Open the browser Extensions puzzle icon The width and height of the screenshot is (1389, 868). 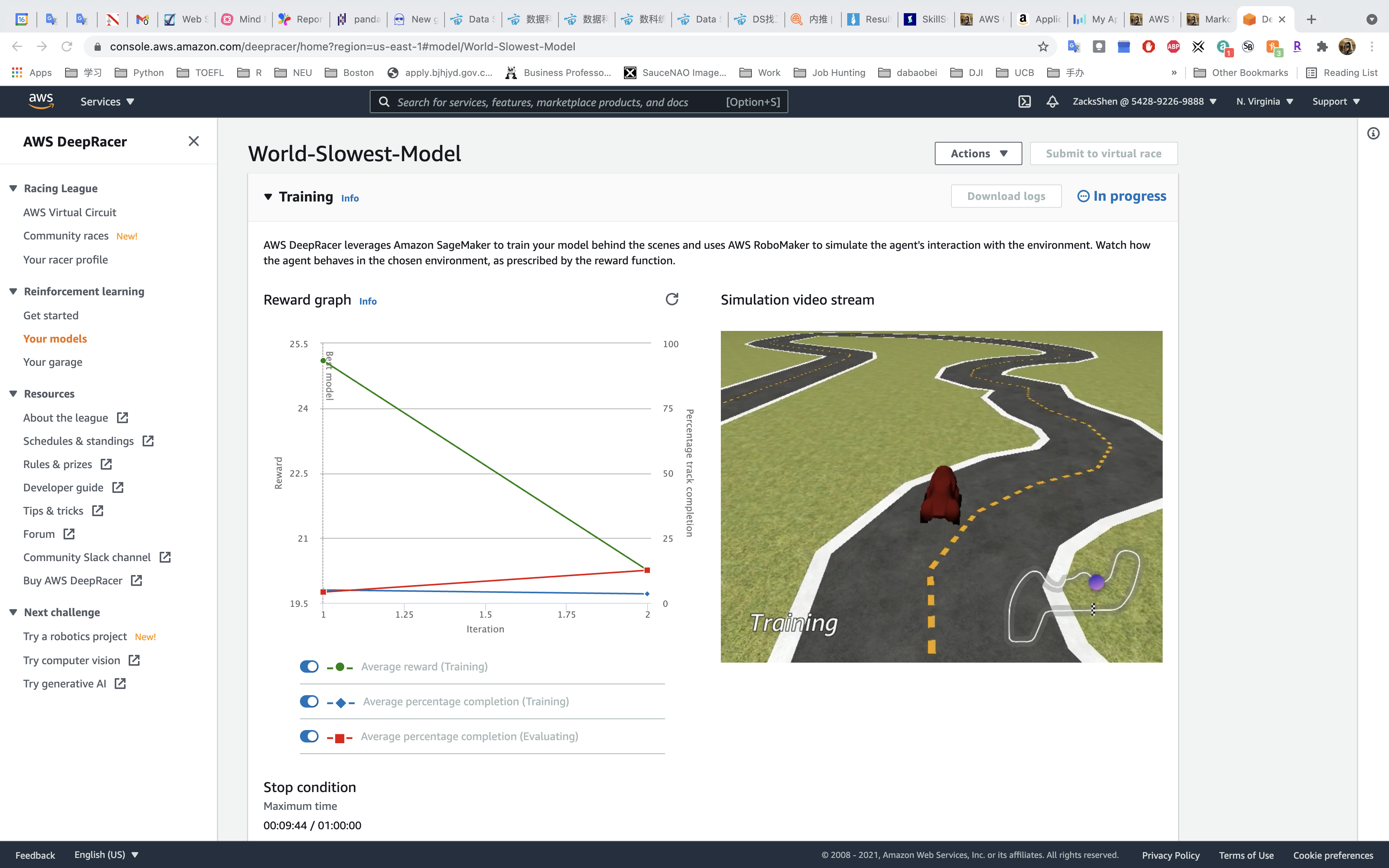point(1322,46)
